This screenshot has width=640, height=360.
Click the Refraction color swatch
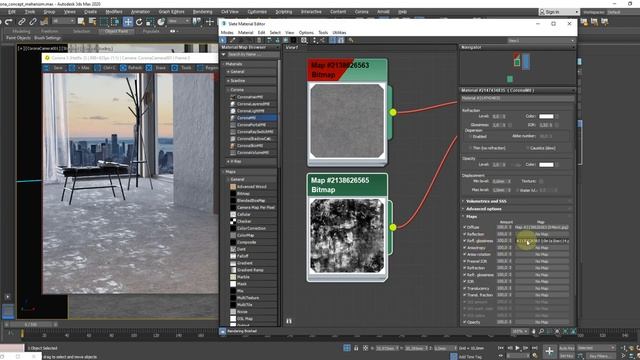coord(546,116)
